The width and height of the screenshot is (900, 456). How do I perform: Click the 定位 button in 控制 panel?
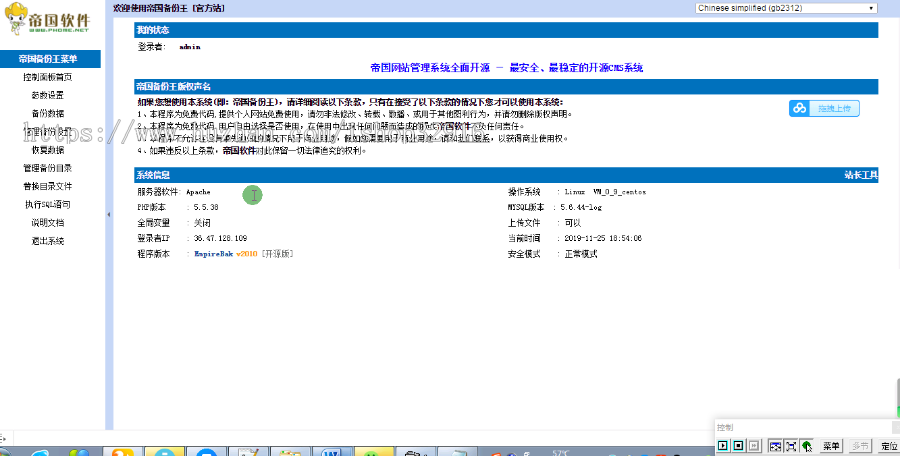coord(889,446)
